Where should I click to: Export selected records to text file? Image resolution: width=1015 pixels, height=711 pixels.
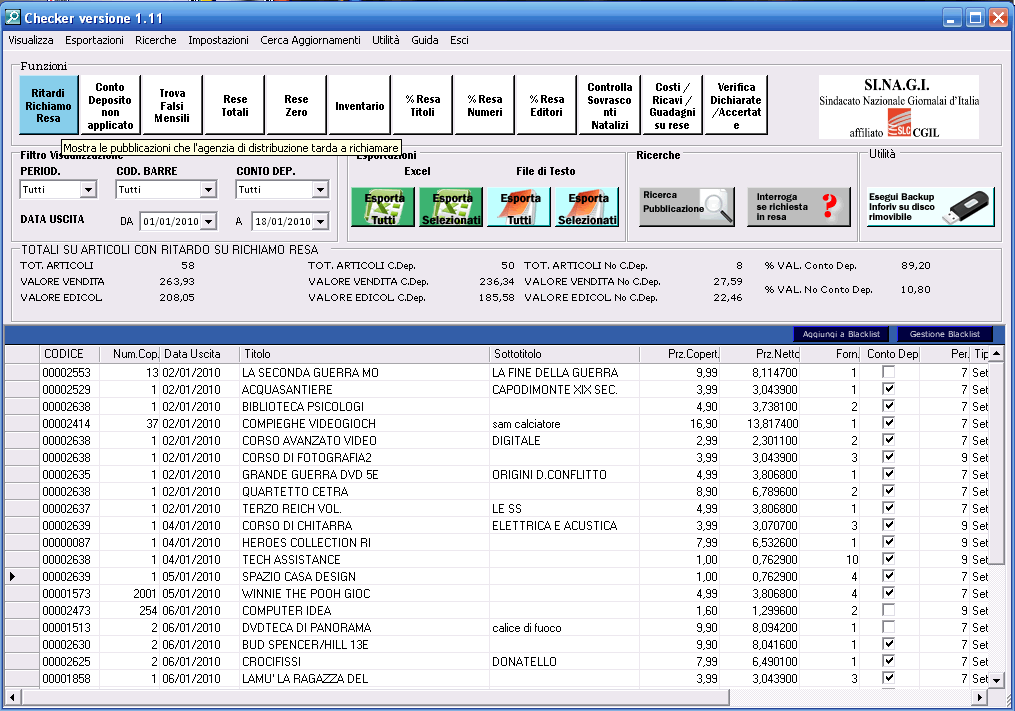tap(587, 207)
